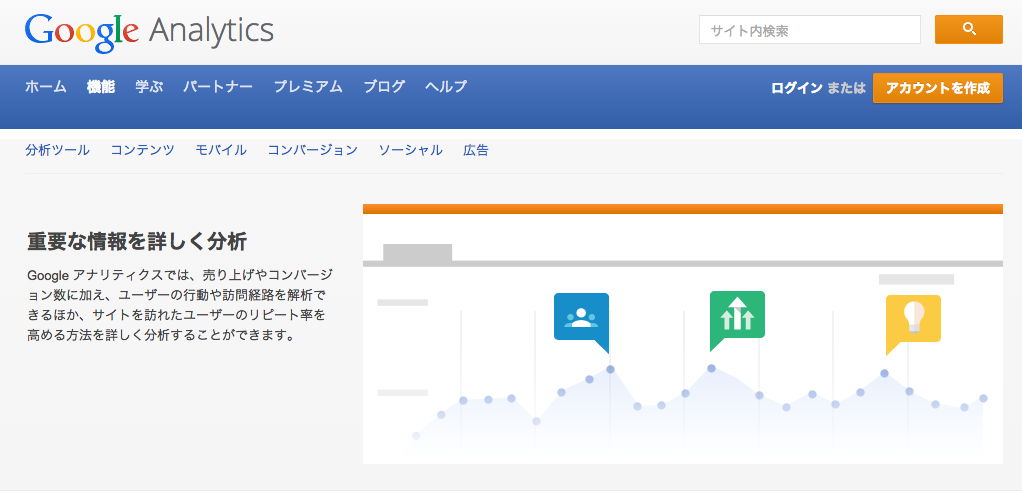Open the 学ぶ navigation item
This screenshot has height=493, width=1022.
point(149,87)
